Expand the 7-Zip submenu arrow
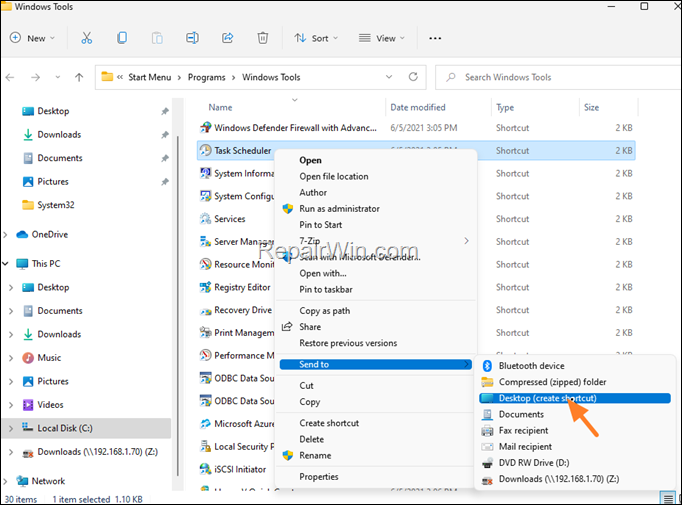 click(x=466, y=241)
